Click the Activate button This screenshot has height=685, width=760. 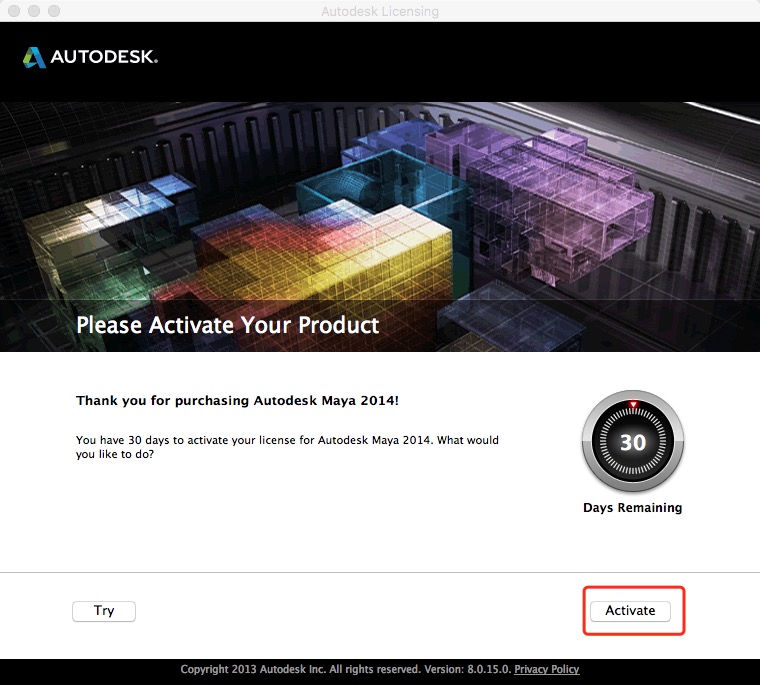click(x=630, y=611)
